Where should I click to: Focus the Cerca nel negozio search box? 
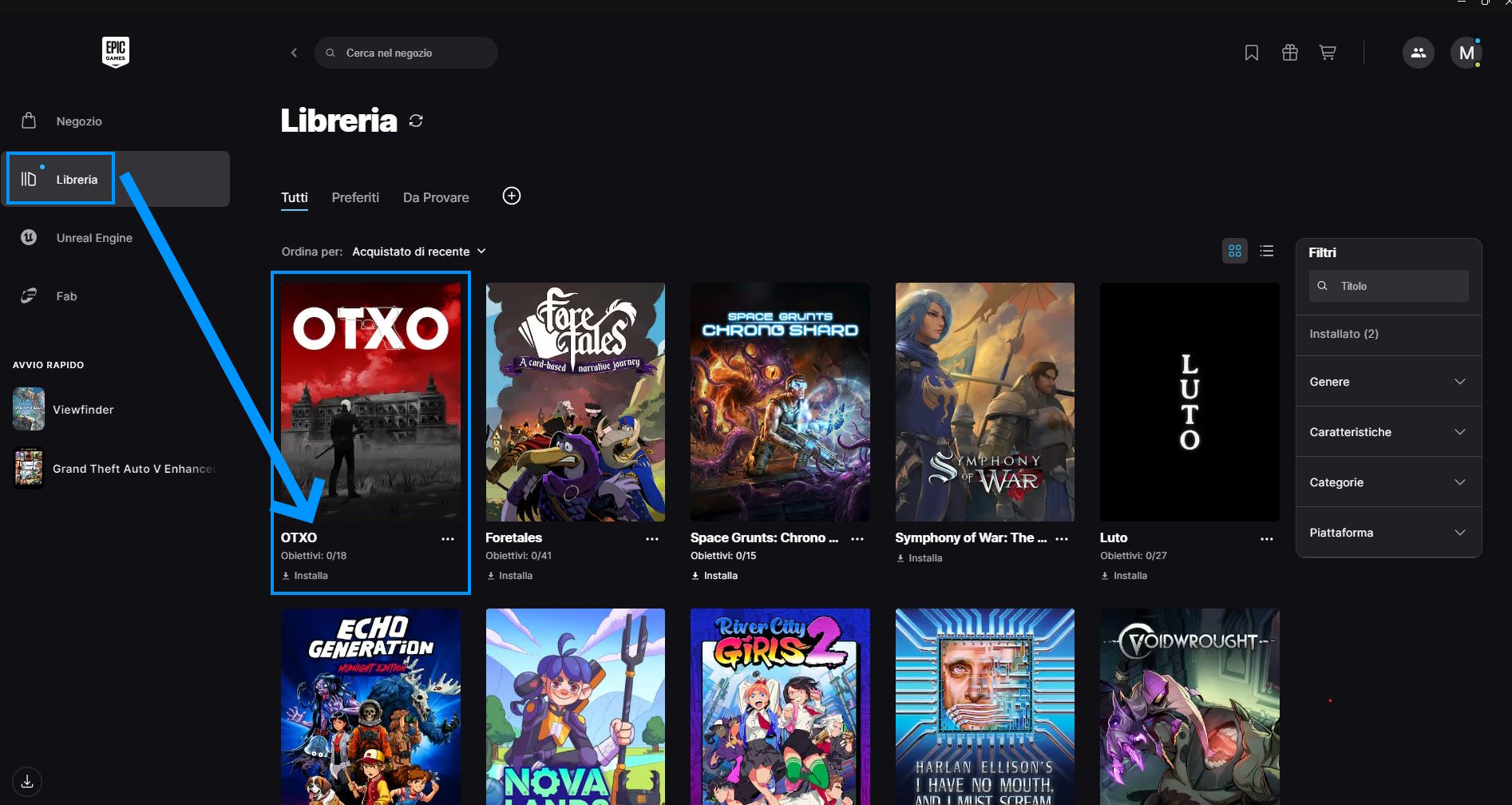point(406,53)
